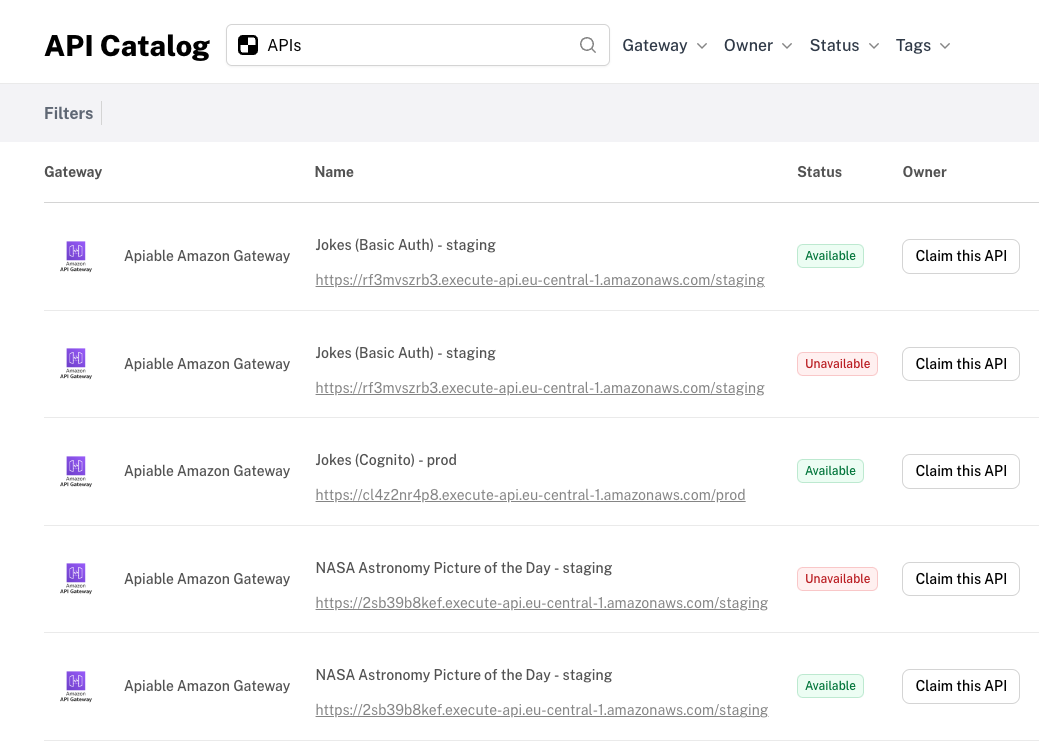Image resolution: width=1039 pixels, height=744 pixels.
Task: Claim the first Jokes (Basic Auth) API
Action: point(960,256)
